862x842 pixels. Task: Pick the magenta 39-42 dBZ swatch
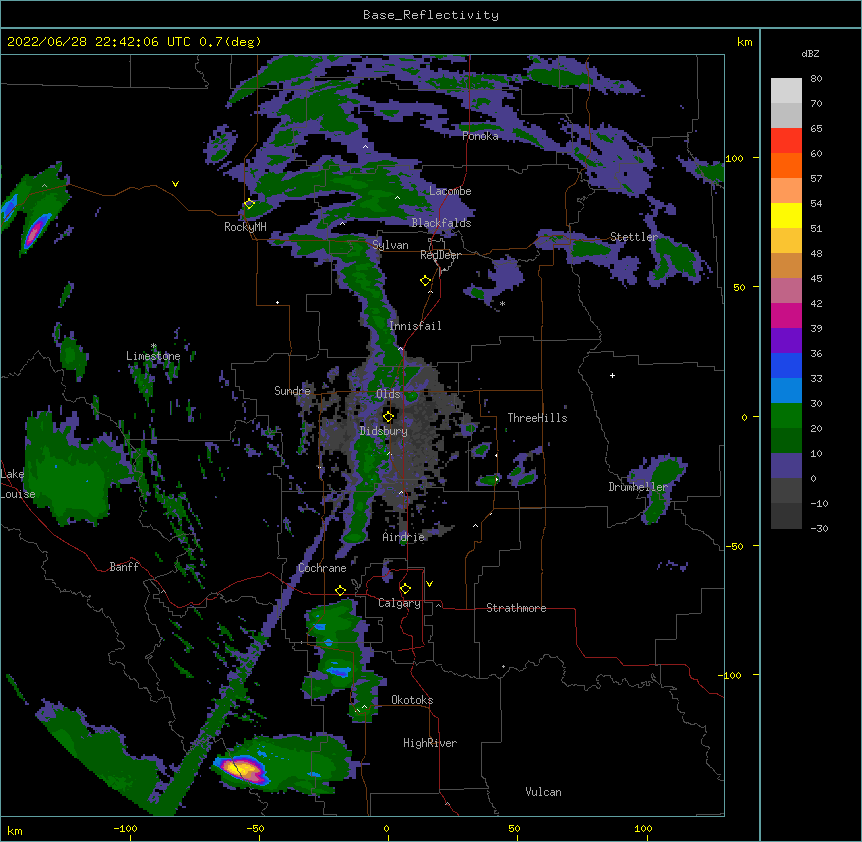786,315
